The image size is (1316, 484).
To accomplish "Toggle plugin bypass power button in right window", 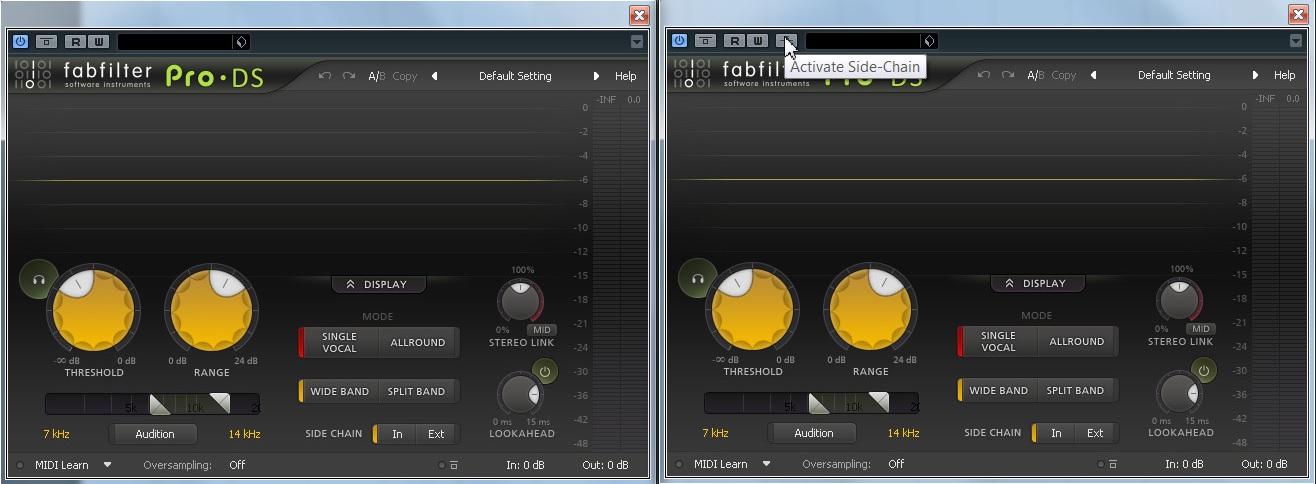I will pyautogui.click(x=680, y=41).
